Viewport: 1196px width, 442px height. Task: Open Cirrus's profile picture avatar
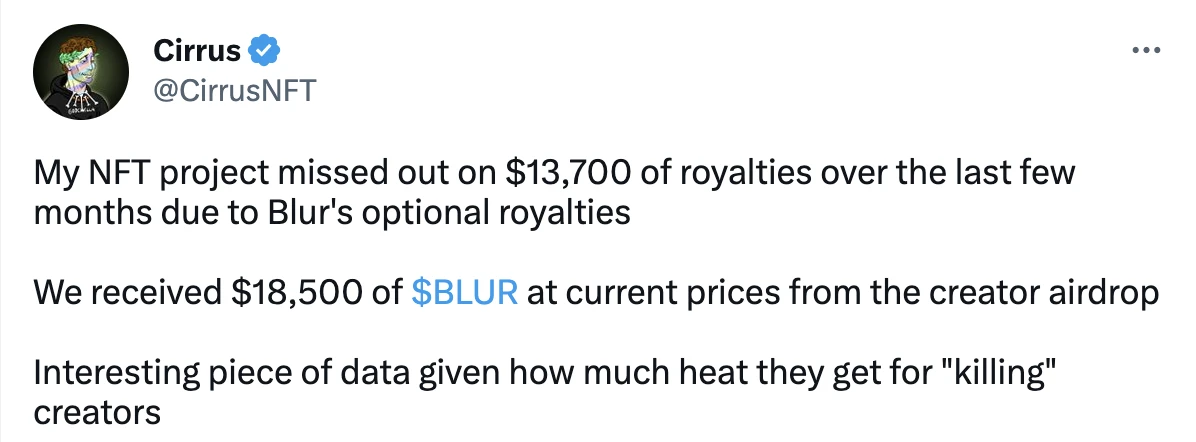click(x=81, y=72)
